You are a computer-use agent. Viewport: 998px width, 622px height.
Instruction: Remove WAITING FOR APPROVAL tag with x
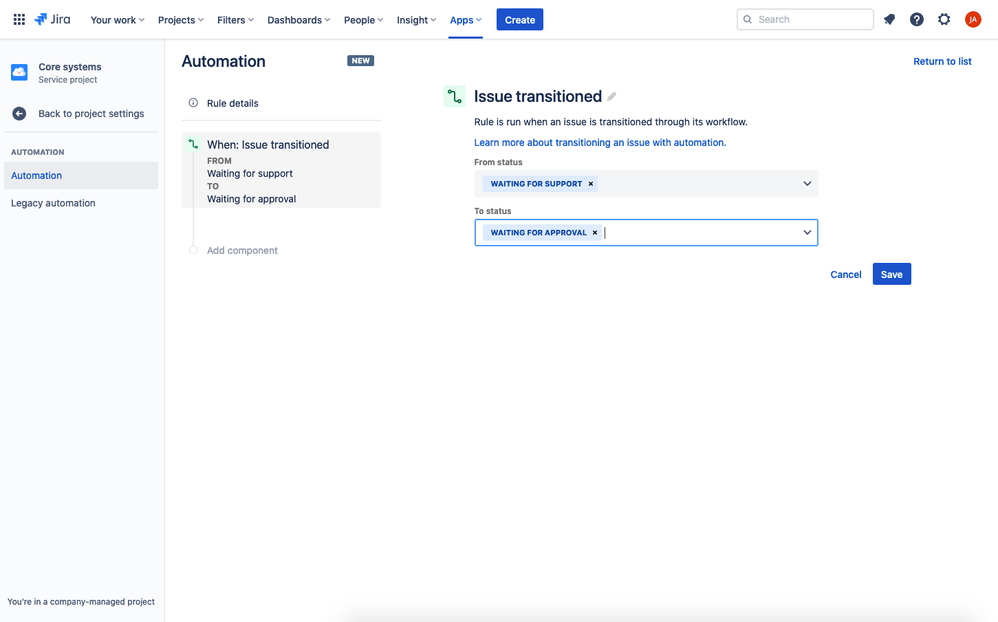tap(595, 233)
